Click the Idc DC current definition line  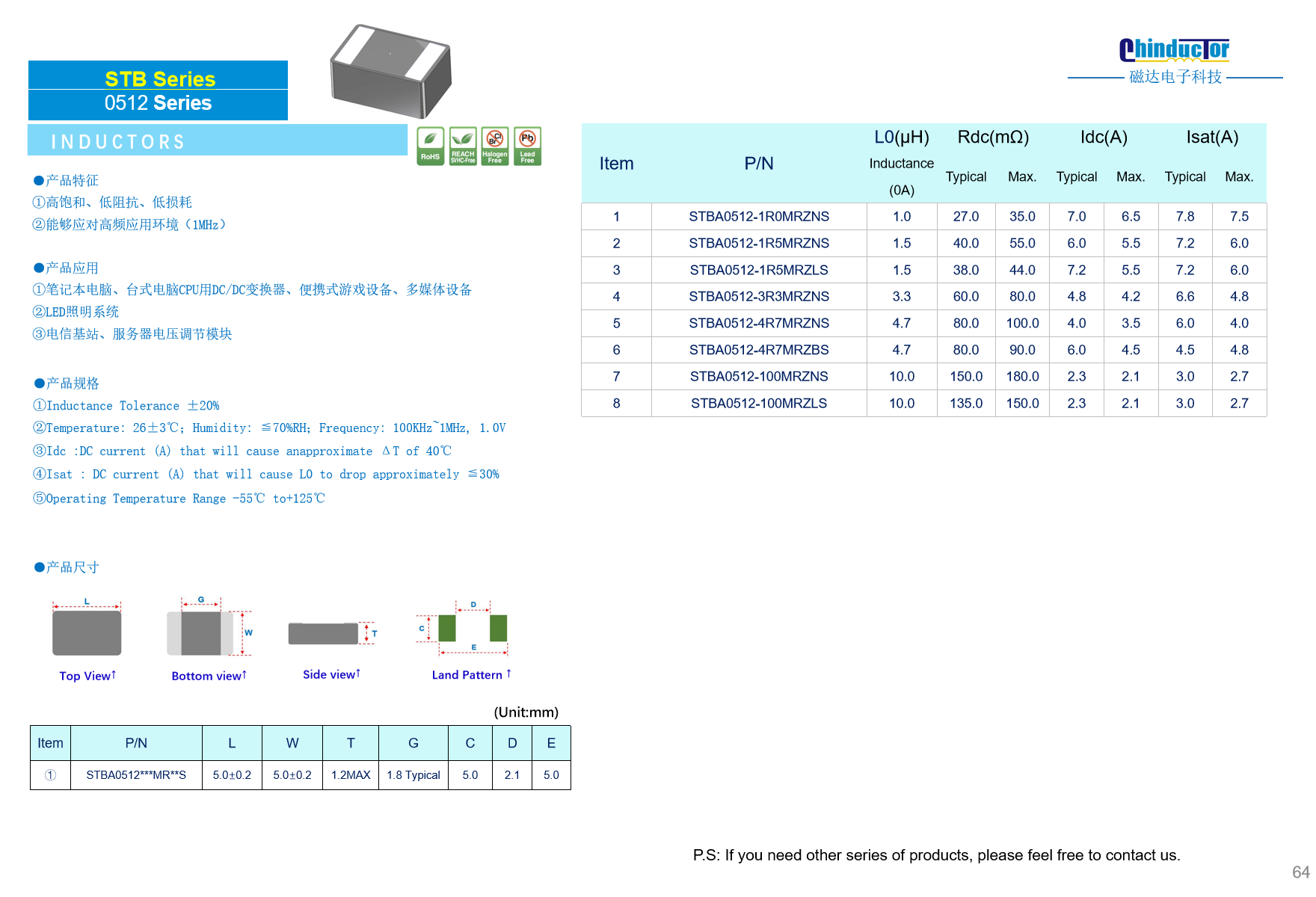(242, 451)
